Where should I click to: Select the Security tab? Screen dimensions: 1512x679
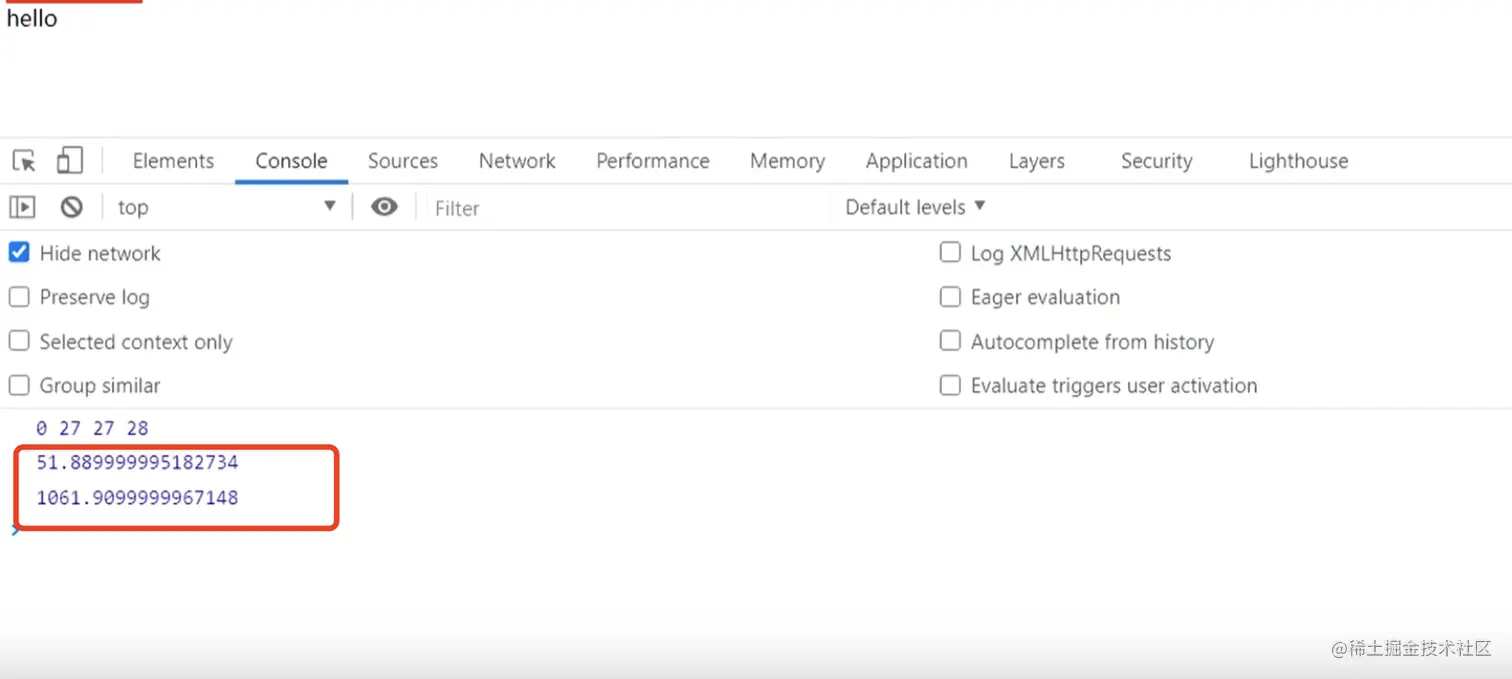click(1157, 161)
